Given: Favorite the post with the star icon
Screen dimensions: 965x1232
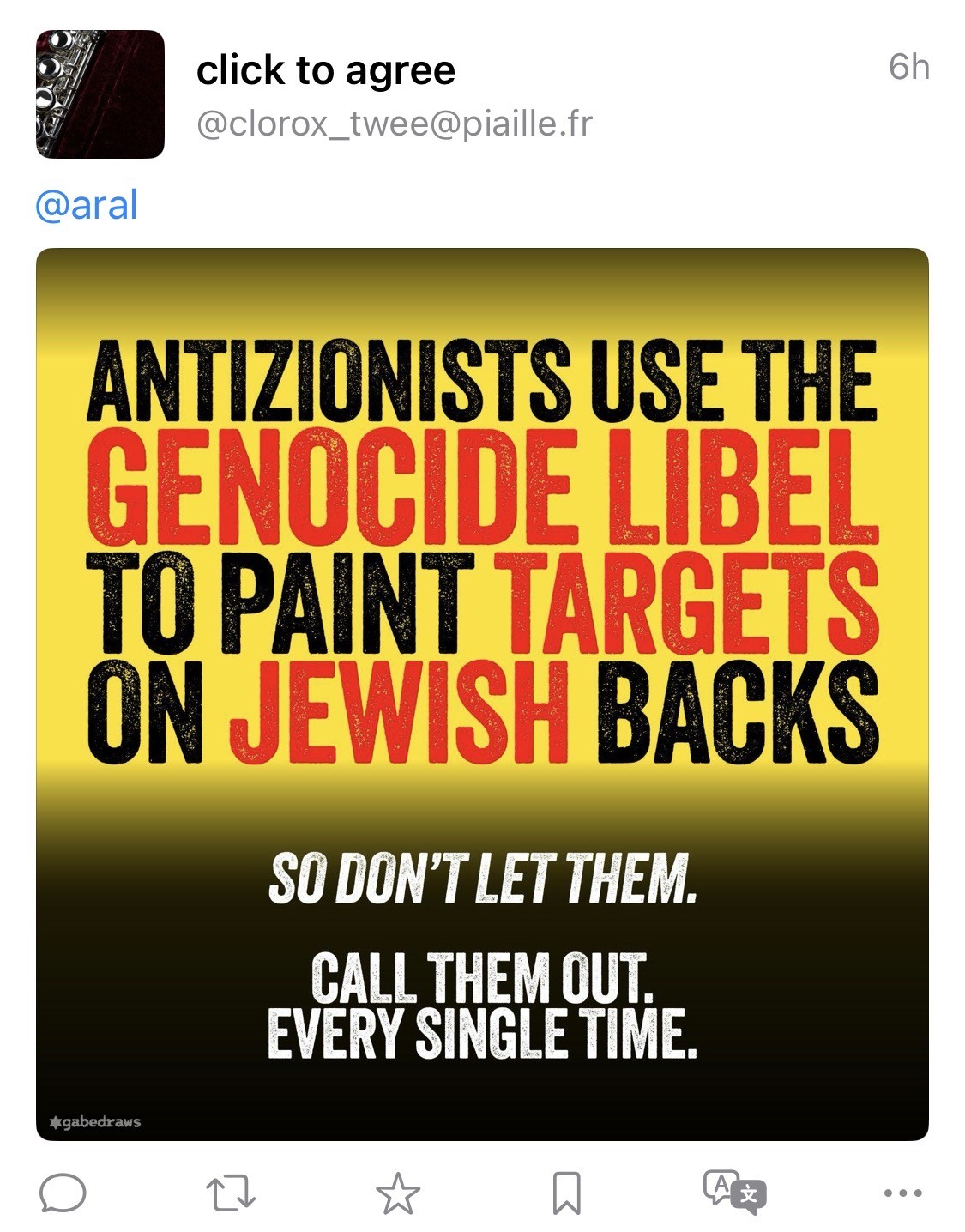Looking at the screenshot, I should click(x=398, y=1193).
